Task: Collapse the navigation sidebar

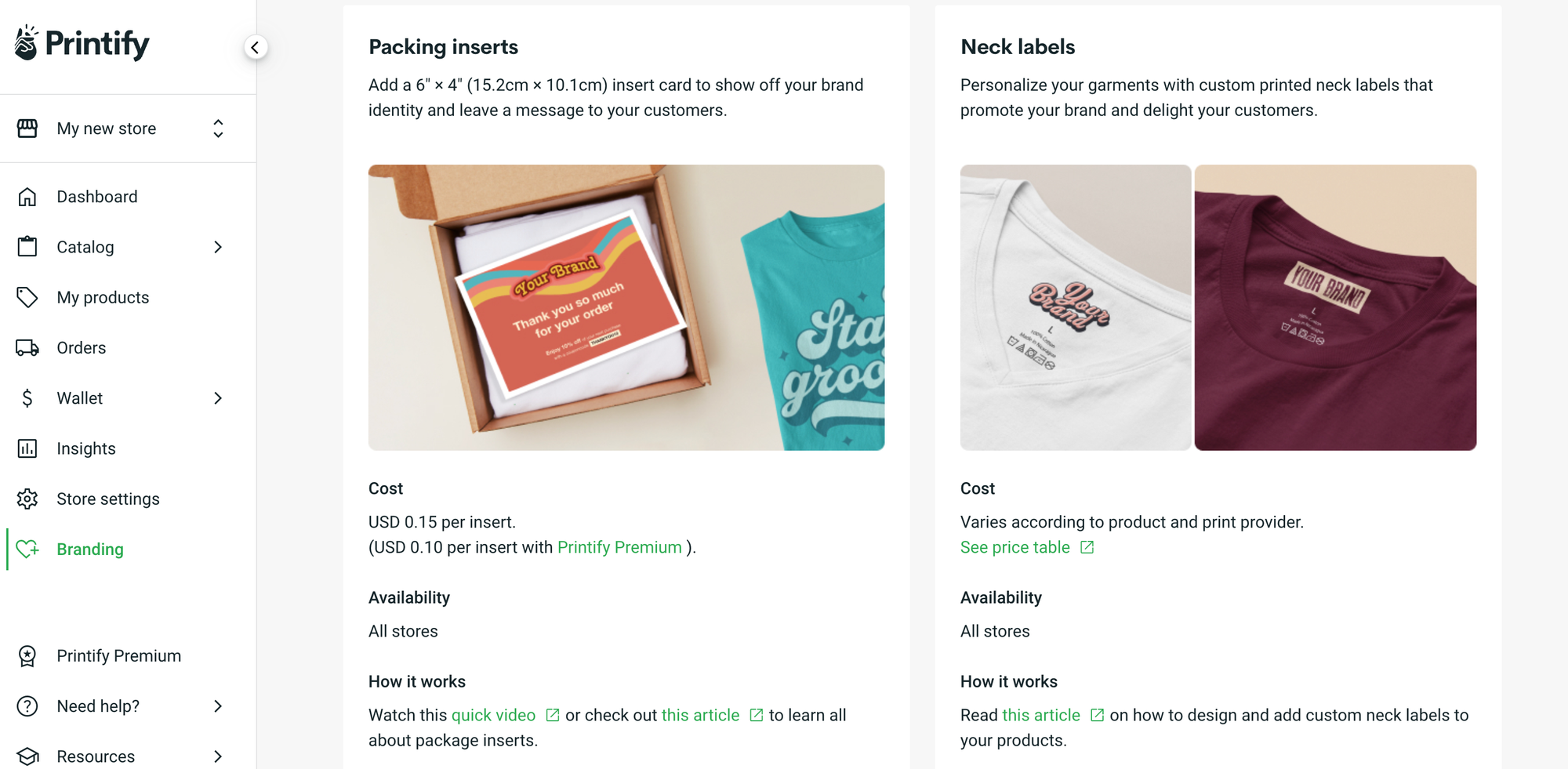Action: point(256,47)
